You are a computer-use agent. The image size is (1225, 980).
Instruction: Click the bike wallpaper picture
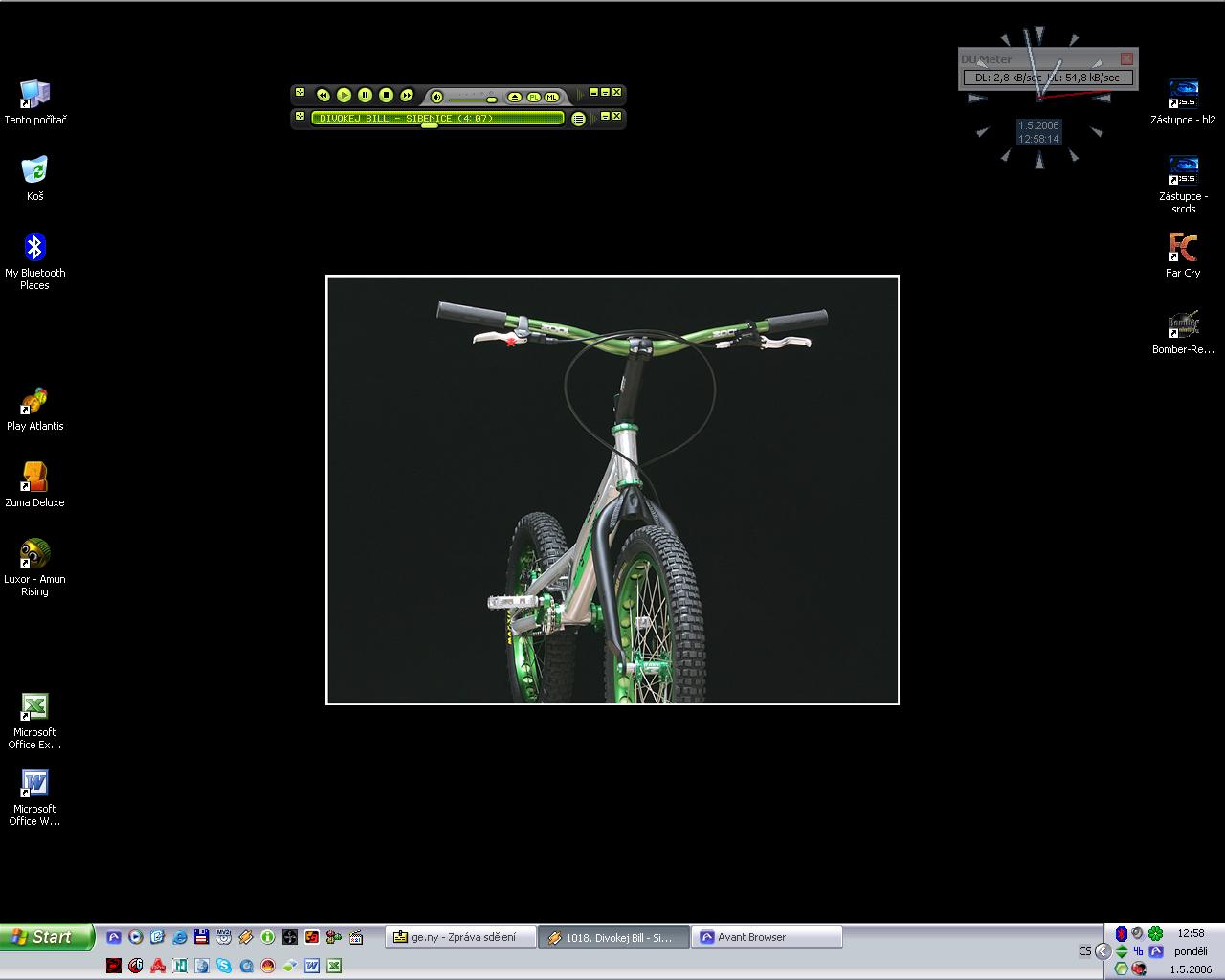(x=612, y=490)
